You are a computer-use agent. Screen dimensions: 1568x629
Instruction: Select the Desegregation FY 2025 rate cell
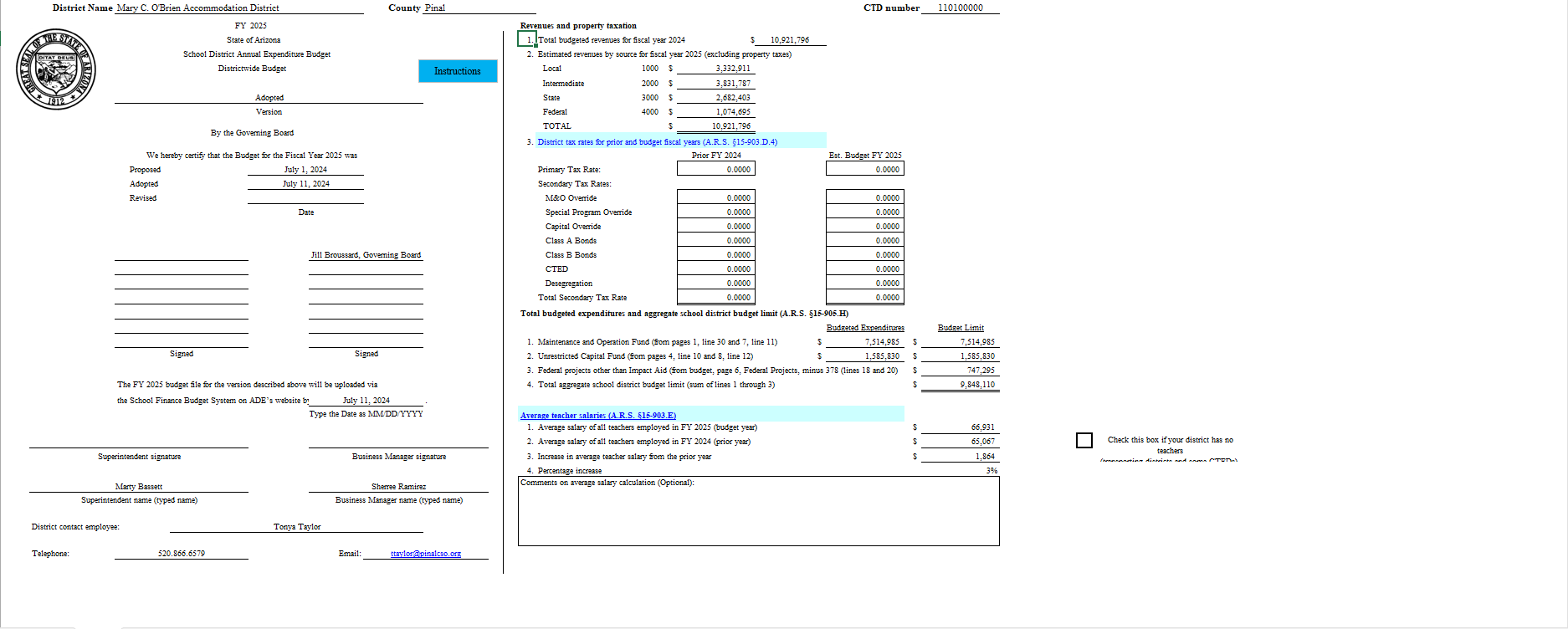[x=864, y=283]
